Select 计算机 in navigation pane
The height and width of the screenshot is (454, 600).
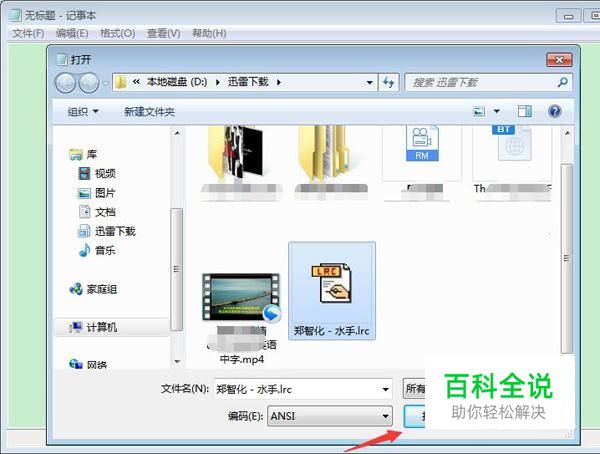point(112,327)
